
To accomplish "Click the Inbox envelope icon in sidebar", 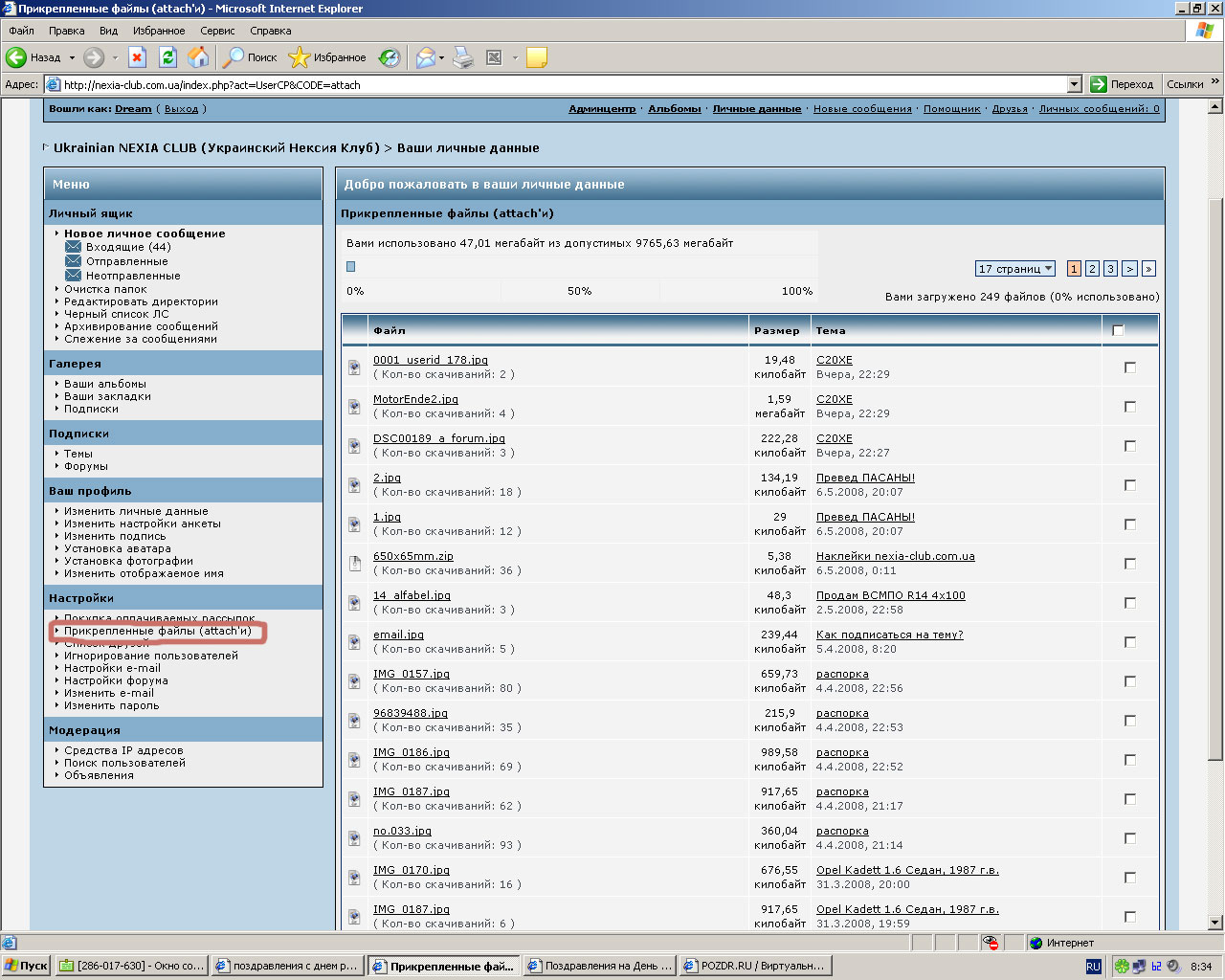I will tap(73, 247).
